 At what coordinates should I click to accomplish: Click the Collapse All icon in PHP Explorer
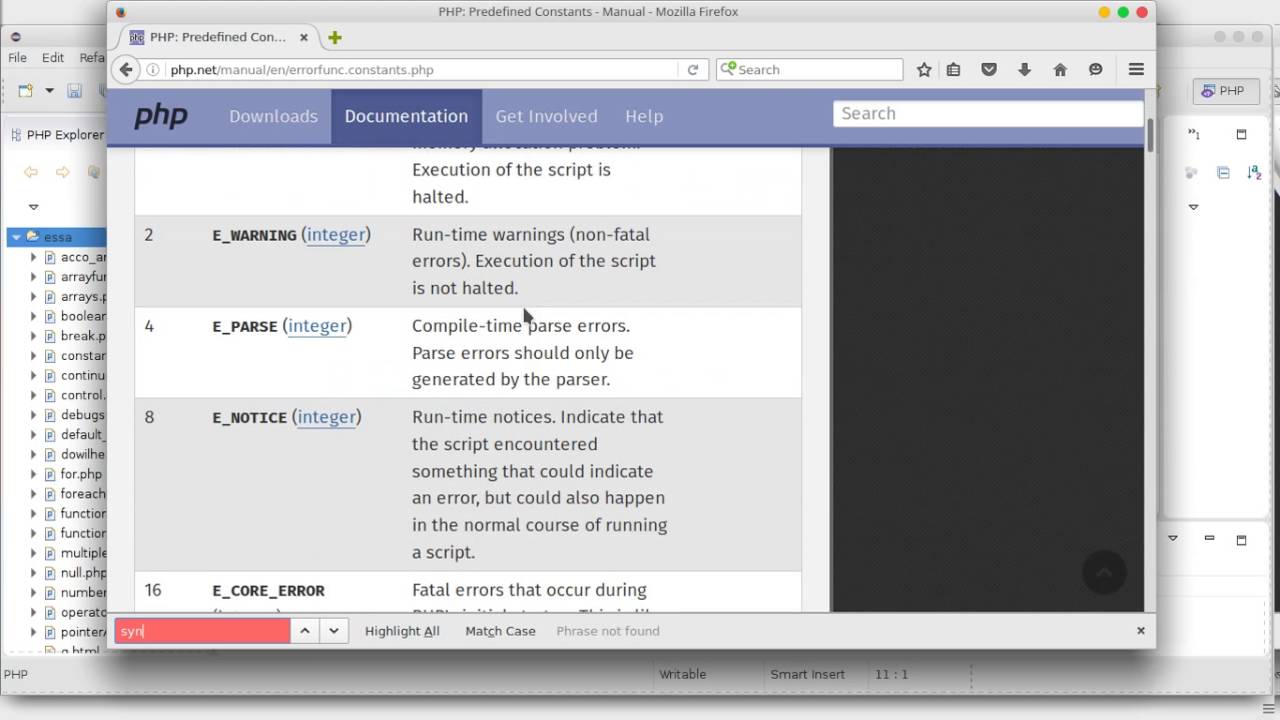coord(92,172)
